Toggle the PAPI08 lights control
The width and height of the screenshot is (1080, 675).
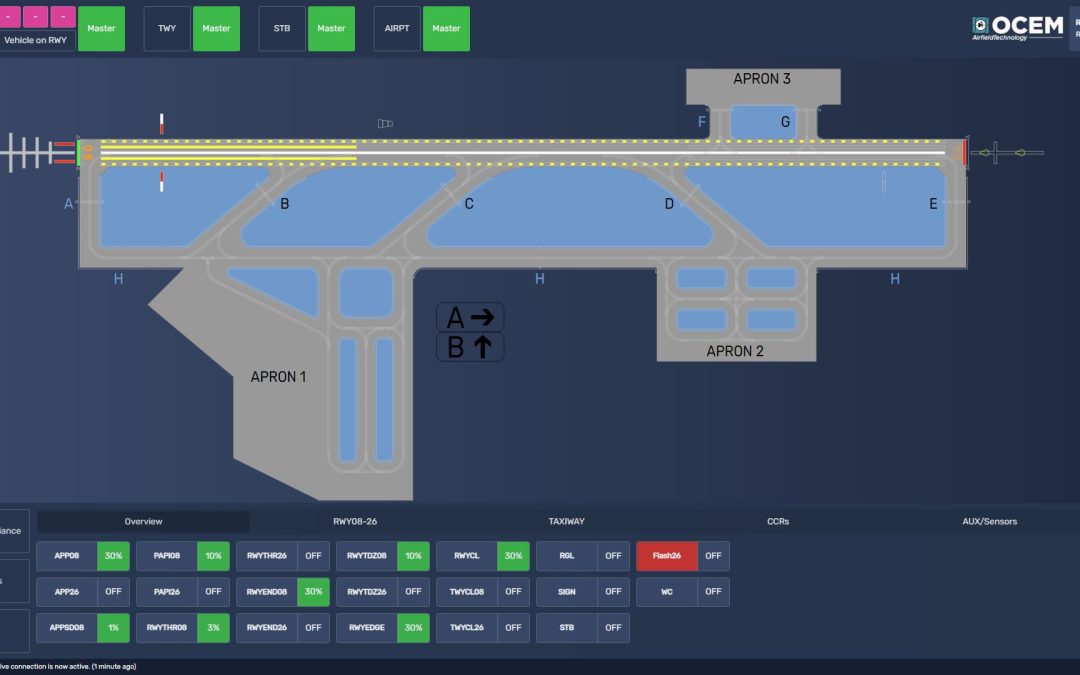coord(183,556)
